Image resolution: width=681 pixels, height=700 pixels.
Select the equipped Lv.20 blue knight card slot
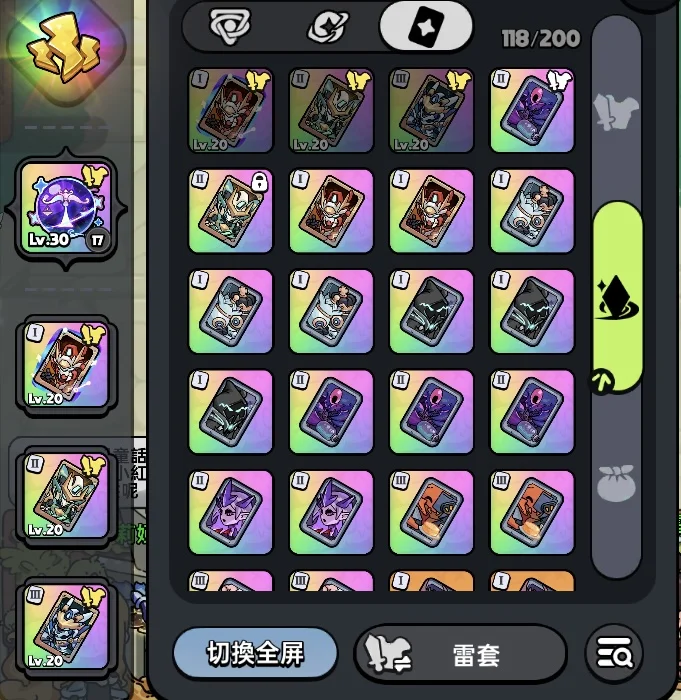66,627
